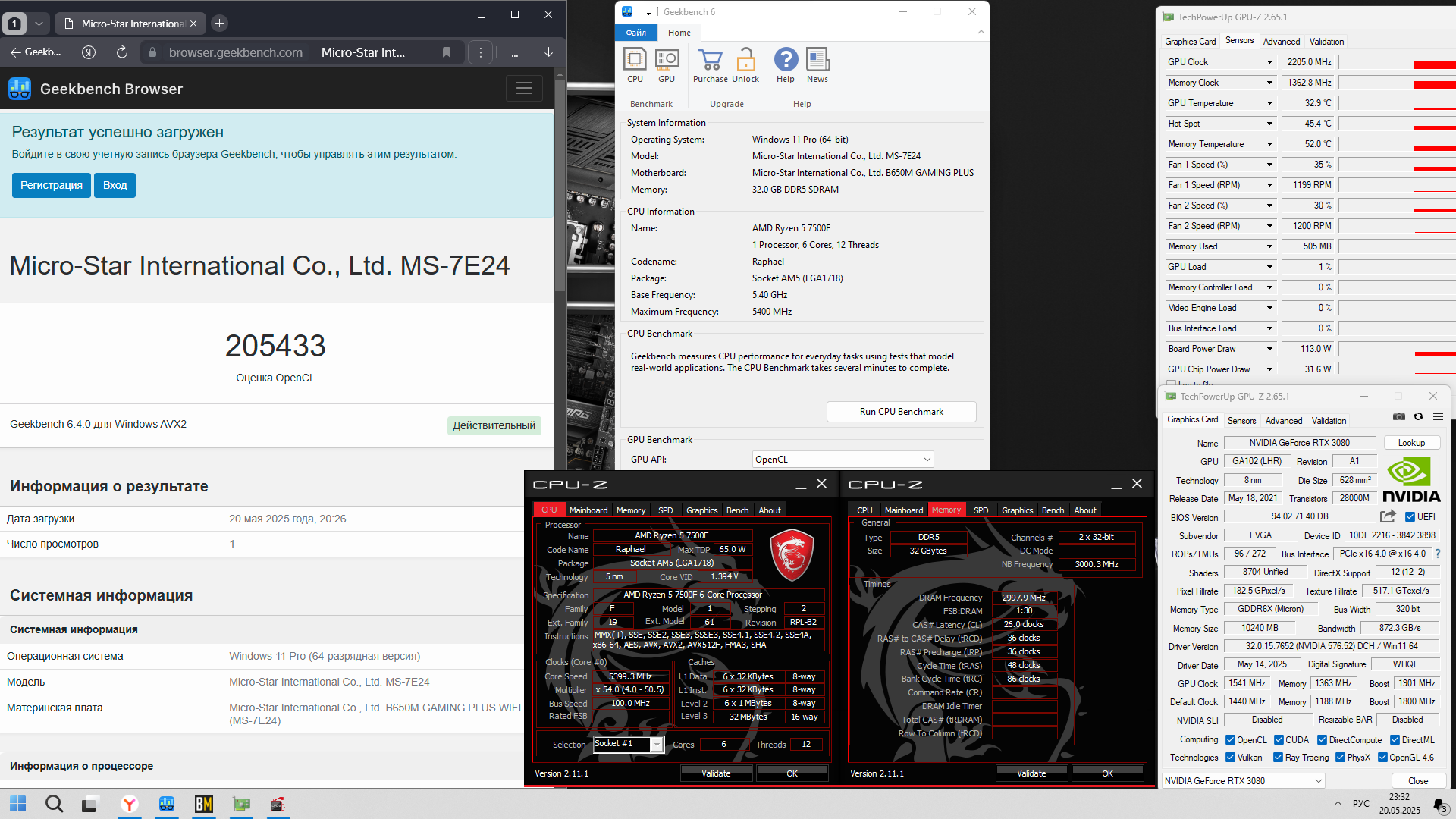Open the GPU API OpenCL dropdown

tap(843, 459)
